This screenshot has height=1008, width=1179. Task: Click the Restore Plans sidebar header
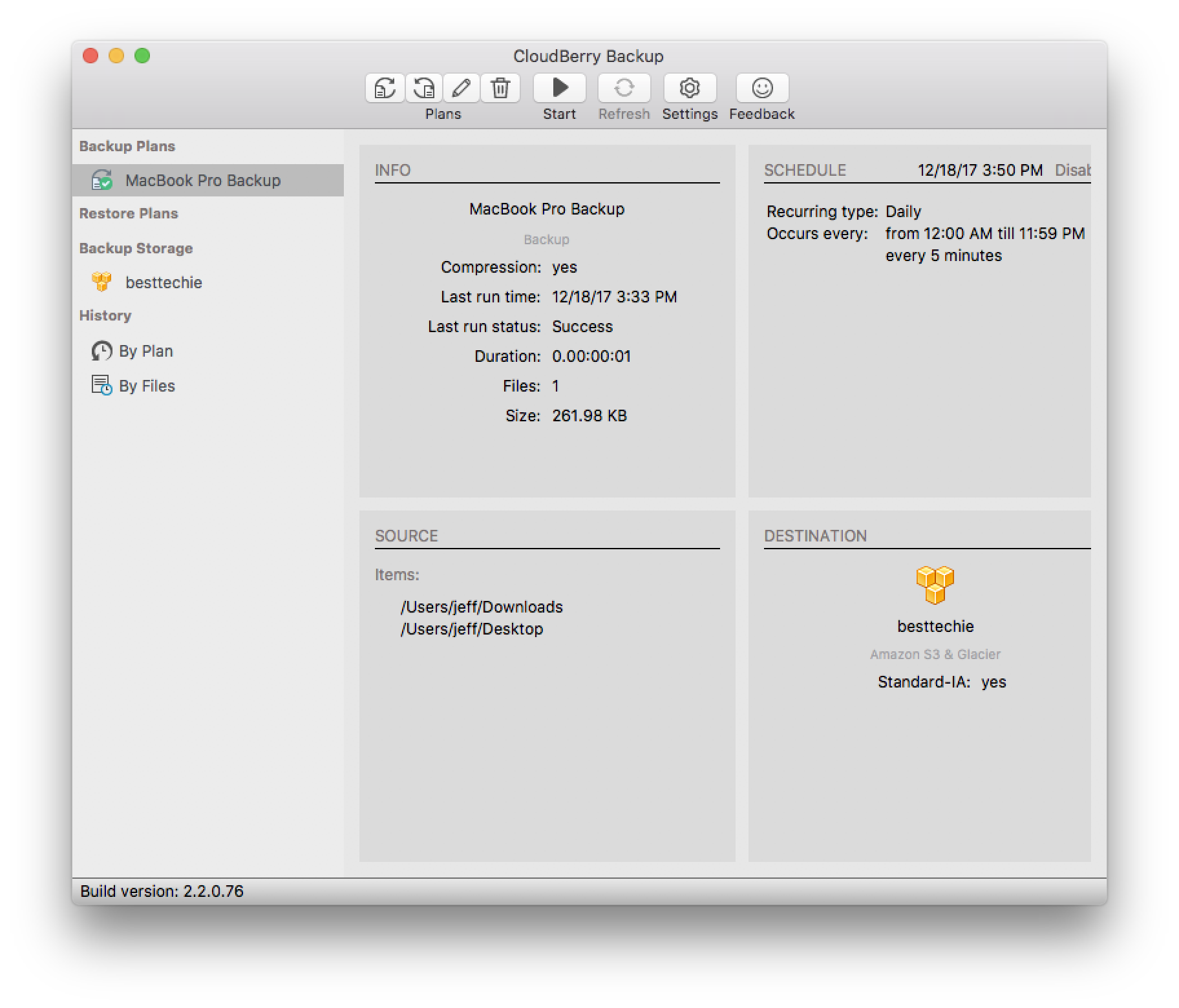(x=129, y=213)
